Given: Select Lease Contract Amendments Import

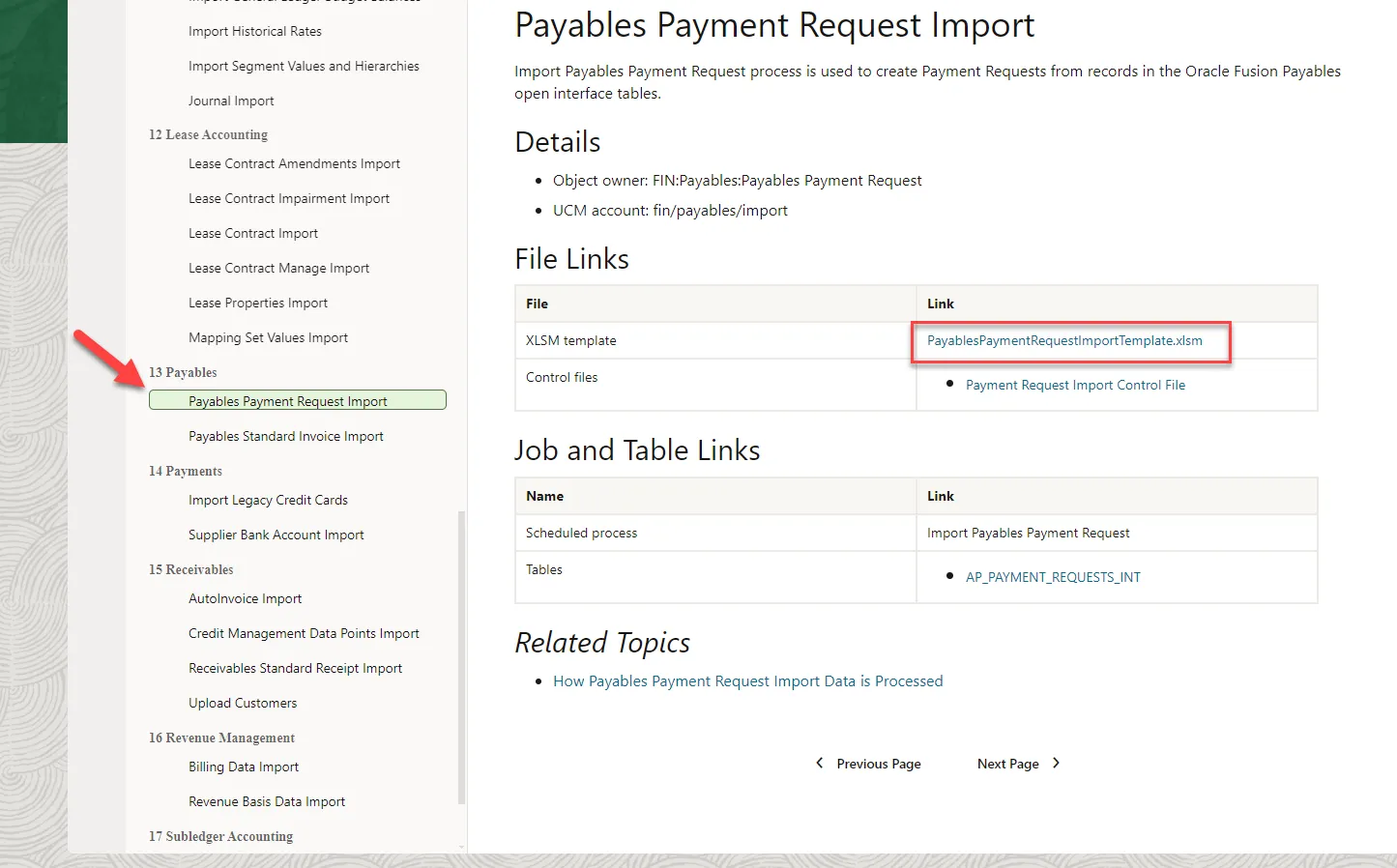Looking at the screenshot, I should click(294, 164).
